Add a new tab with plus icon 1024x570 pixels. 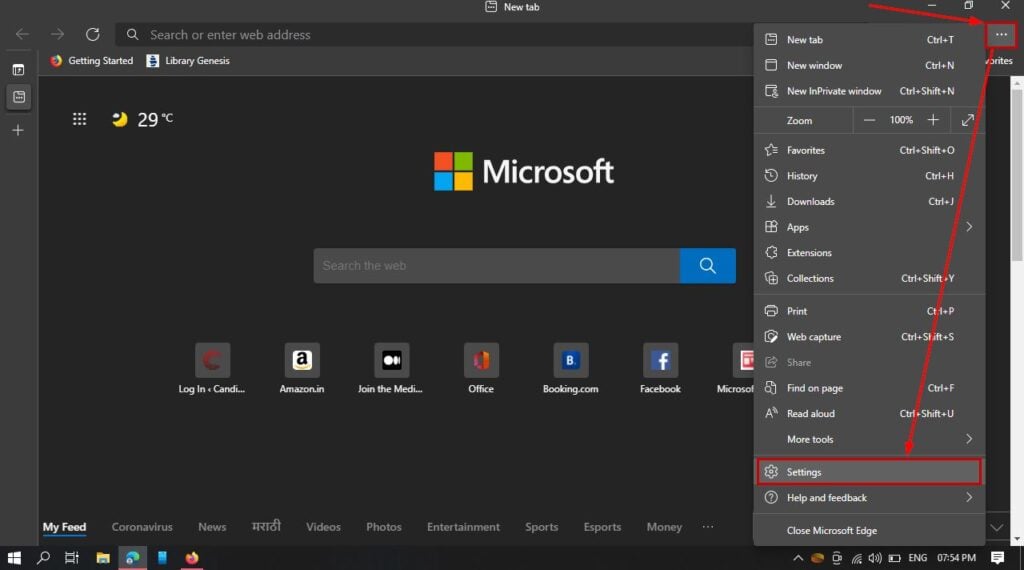pos(18,131)
